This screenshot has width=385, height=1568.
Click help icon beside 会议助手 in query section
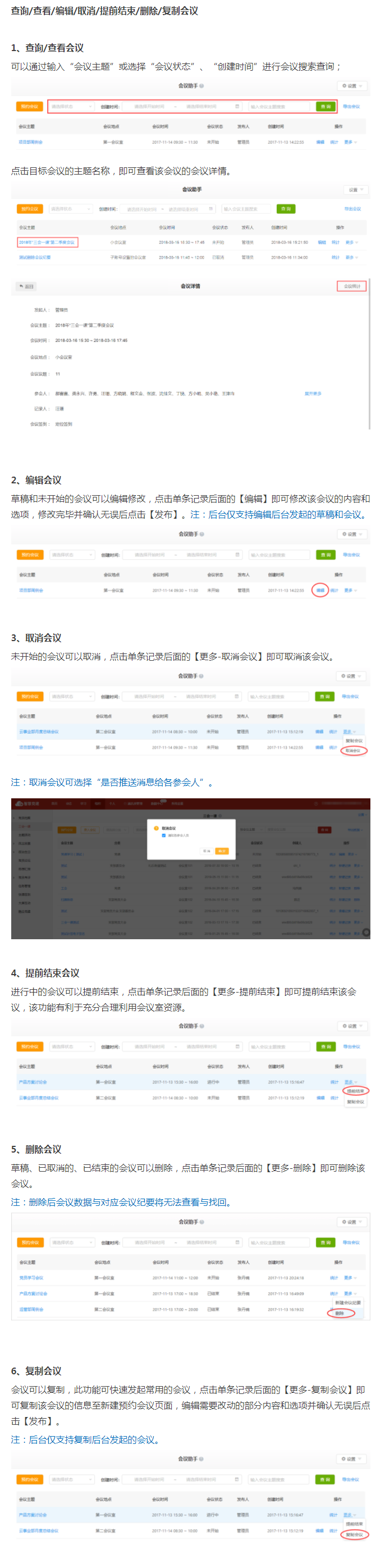point(201,86)
